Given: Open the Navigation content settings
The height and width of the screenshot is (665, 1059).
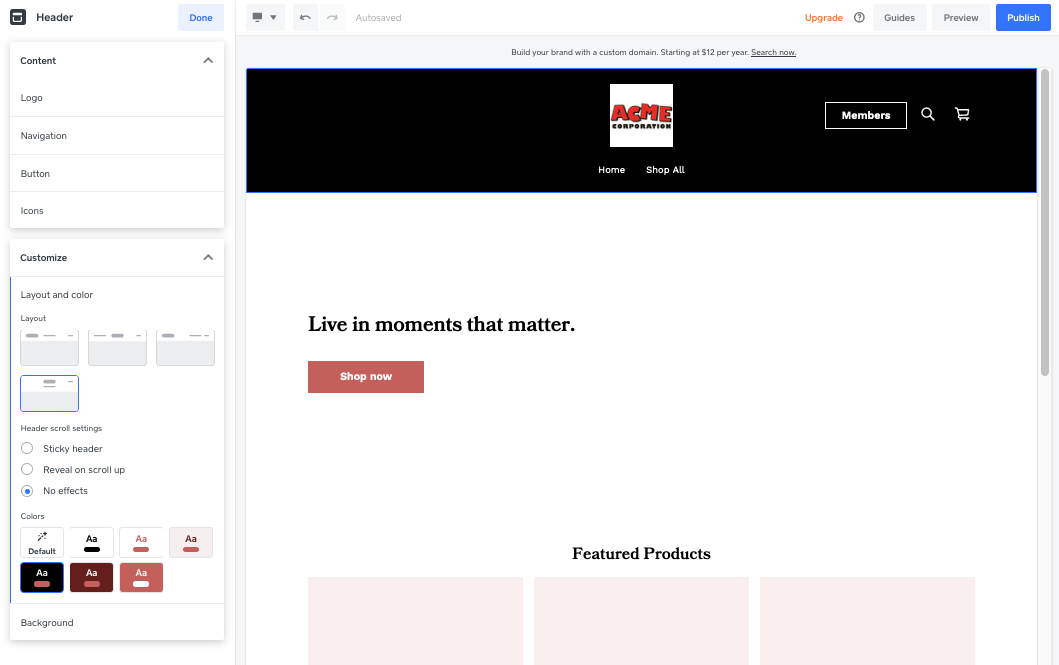Looking at the screenshot, I should coord(117,136).
